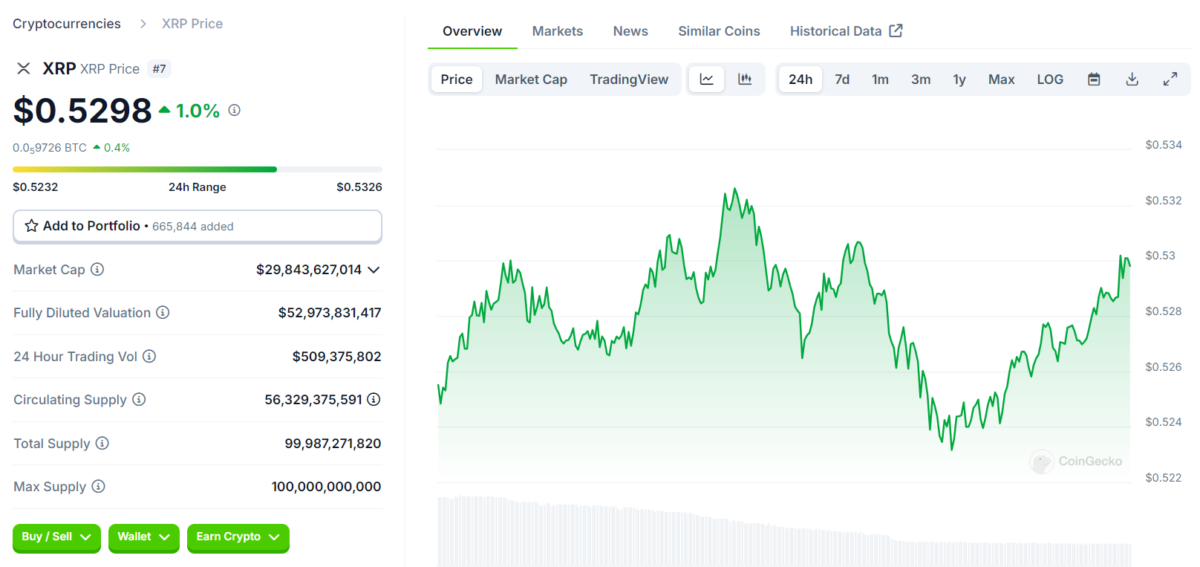Add XRP to Portfolio
Viewport: 1200px width, 567px height.
click(x=197, y=226)
